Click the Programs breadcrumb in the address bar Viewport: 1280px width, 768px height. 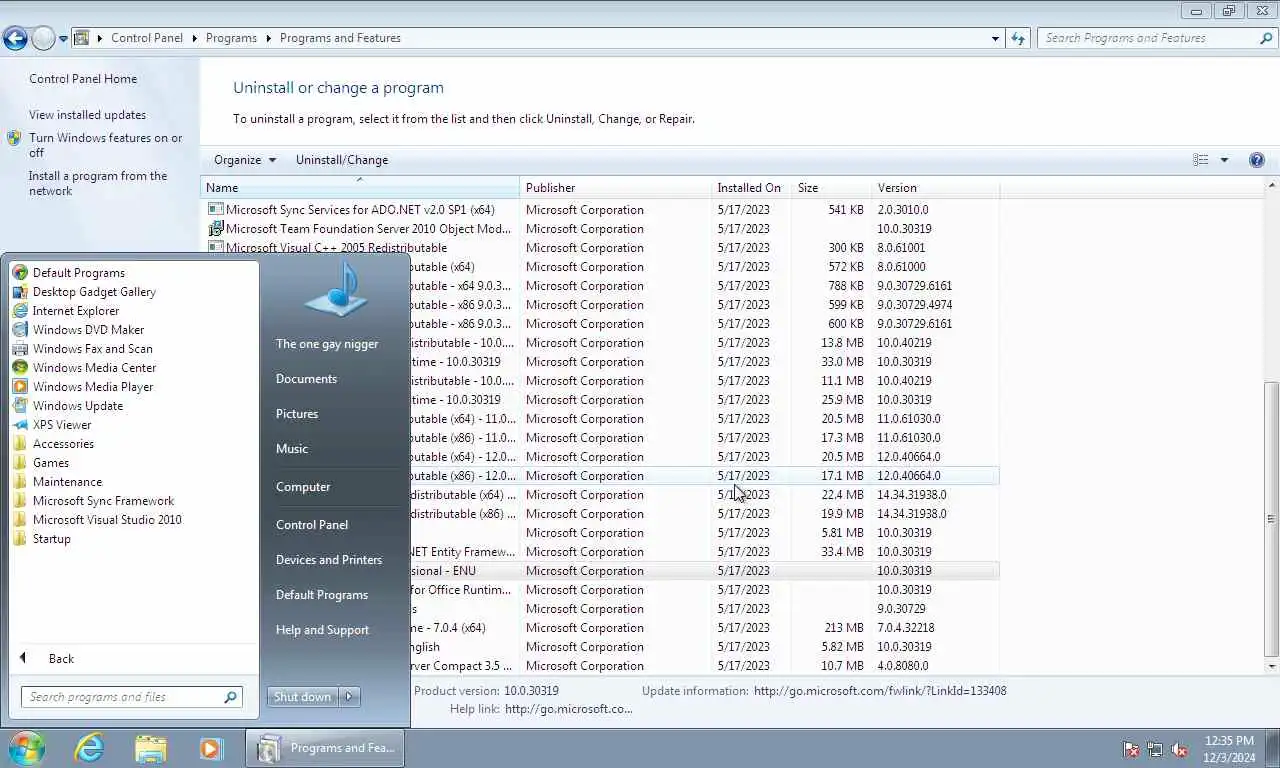[x=231, y=38]
